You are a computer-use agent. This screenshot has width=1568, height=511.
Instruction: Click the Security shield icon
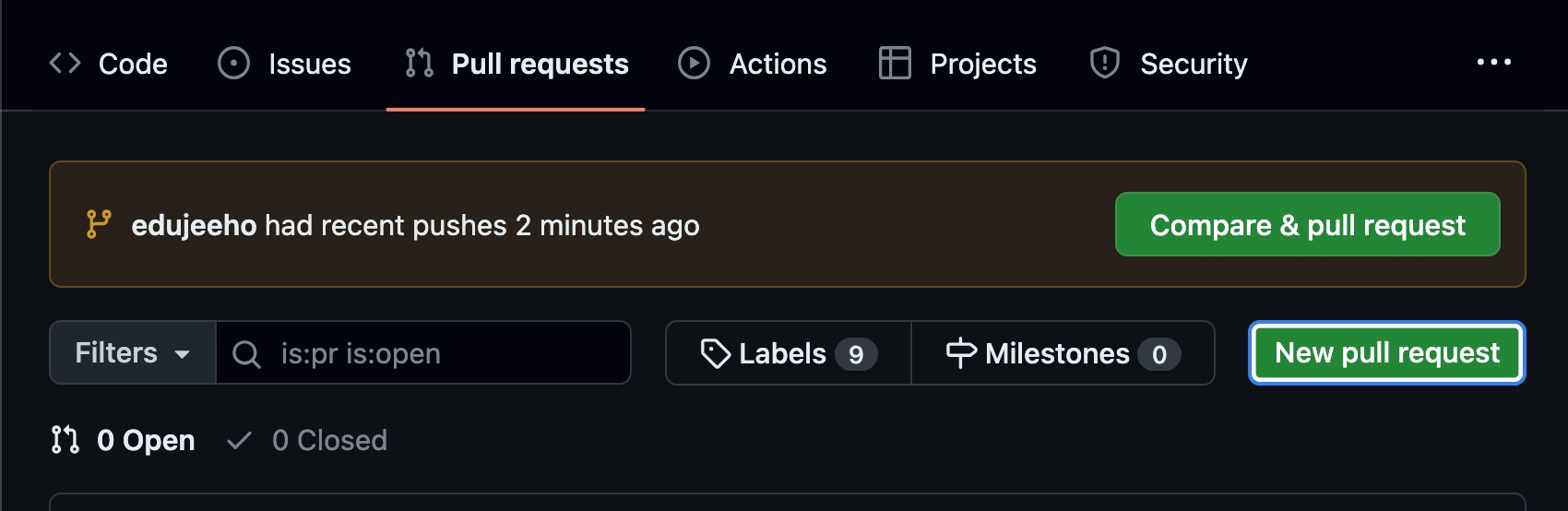pyautogui.click(x=1104, y=63)
